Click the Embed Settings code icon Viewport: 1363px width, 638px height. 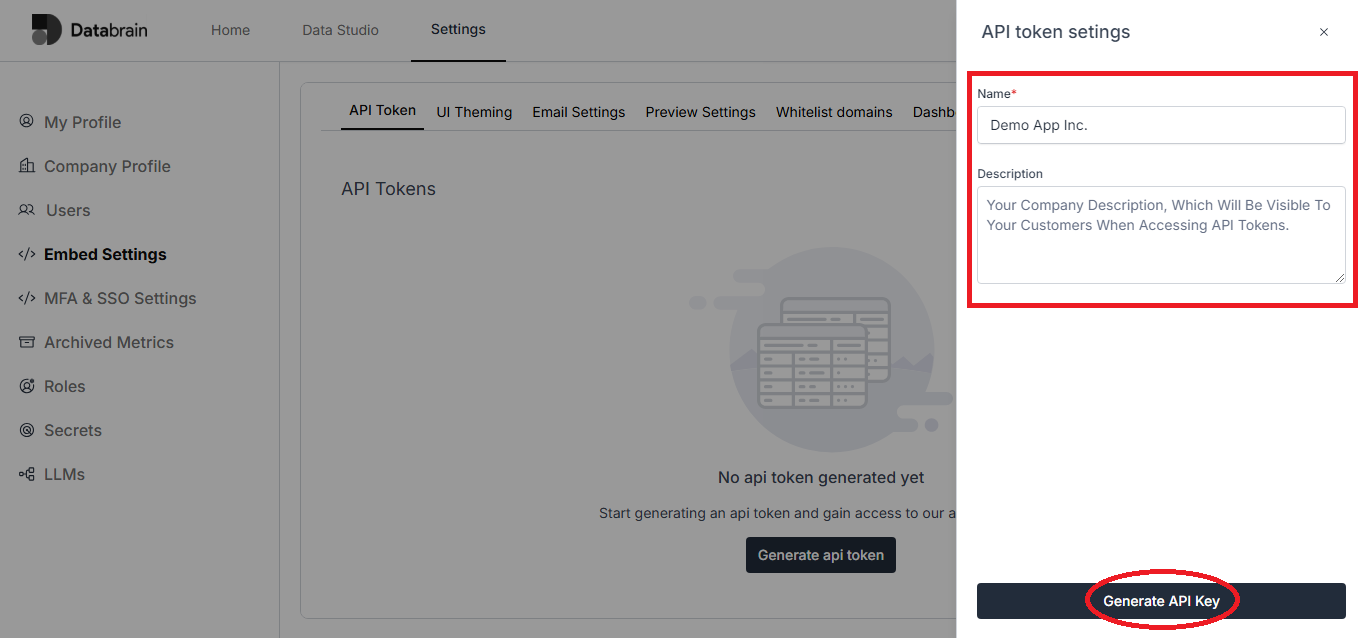click(x=26, y=254)
